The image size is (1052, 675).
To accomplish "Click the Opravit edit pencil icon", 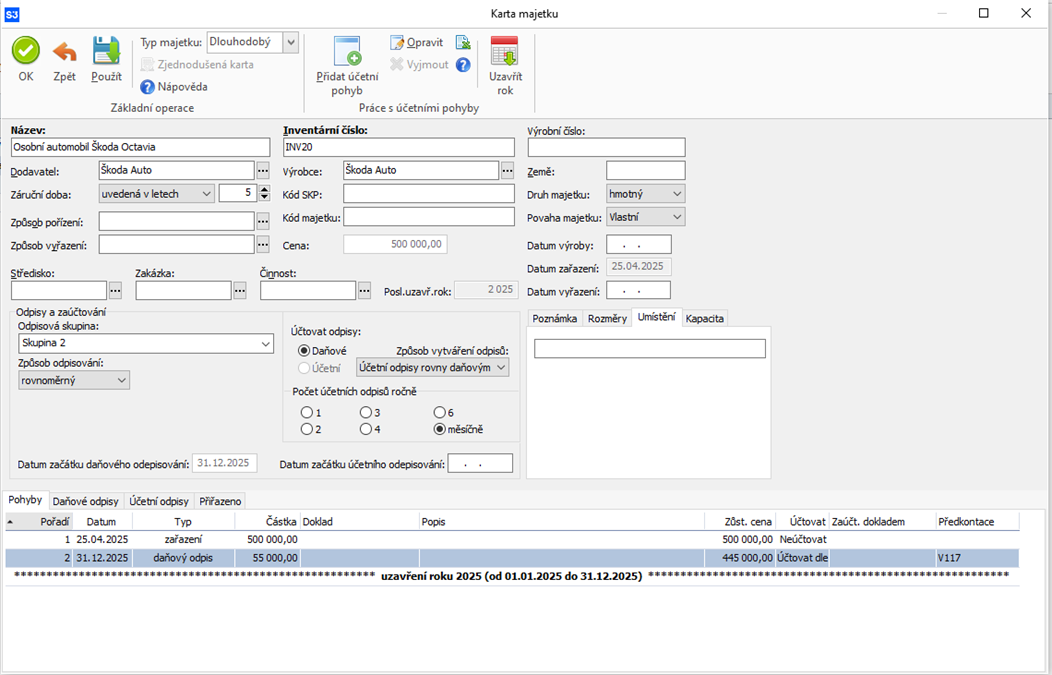I will click(398, 43).
